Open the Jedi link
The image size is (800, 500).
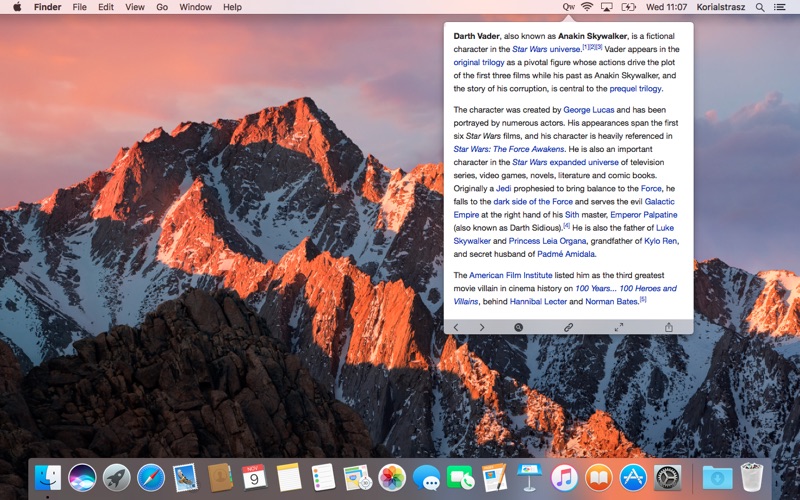pyautogui.click(x=504, y=188)
